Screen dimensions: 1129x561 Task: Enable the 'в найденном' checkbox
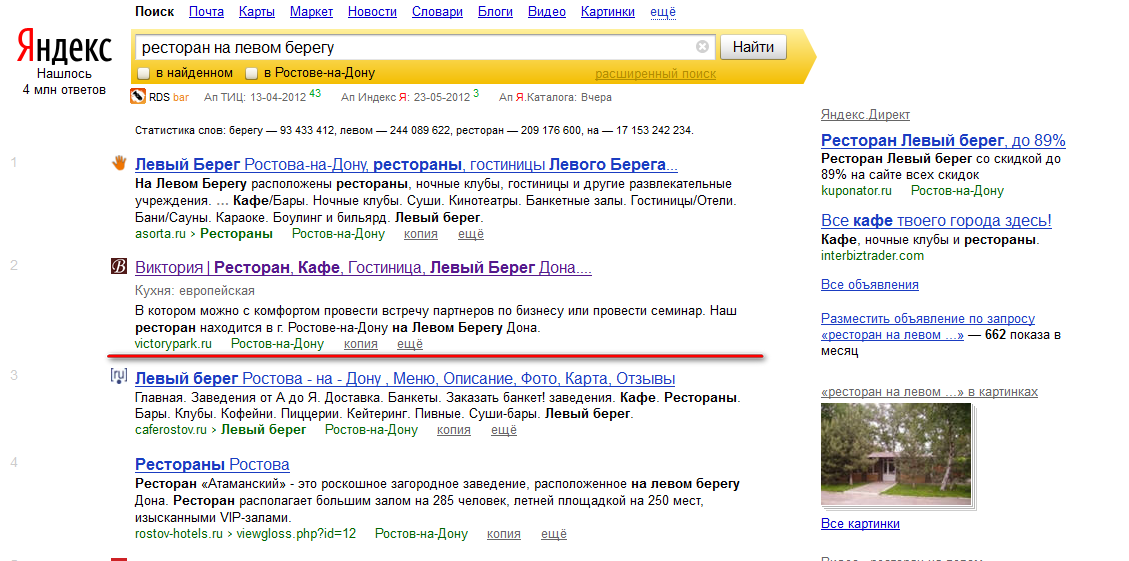click(143, 73)
